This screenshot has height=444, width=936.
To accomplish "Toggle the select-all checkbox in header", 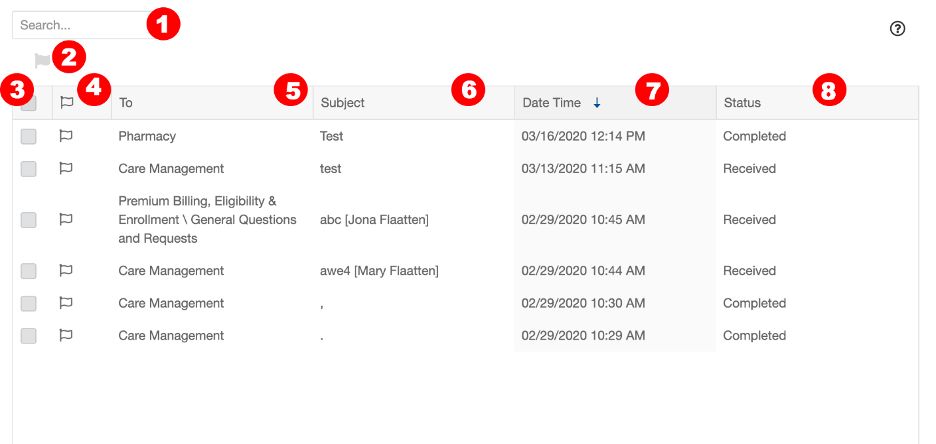I will tap(29, 103).
